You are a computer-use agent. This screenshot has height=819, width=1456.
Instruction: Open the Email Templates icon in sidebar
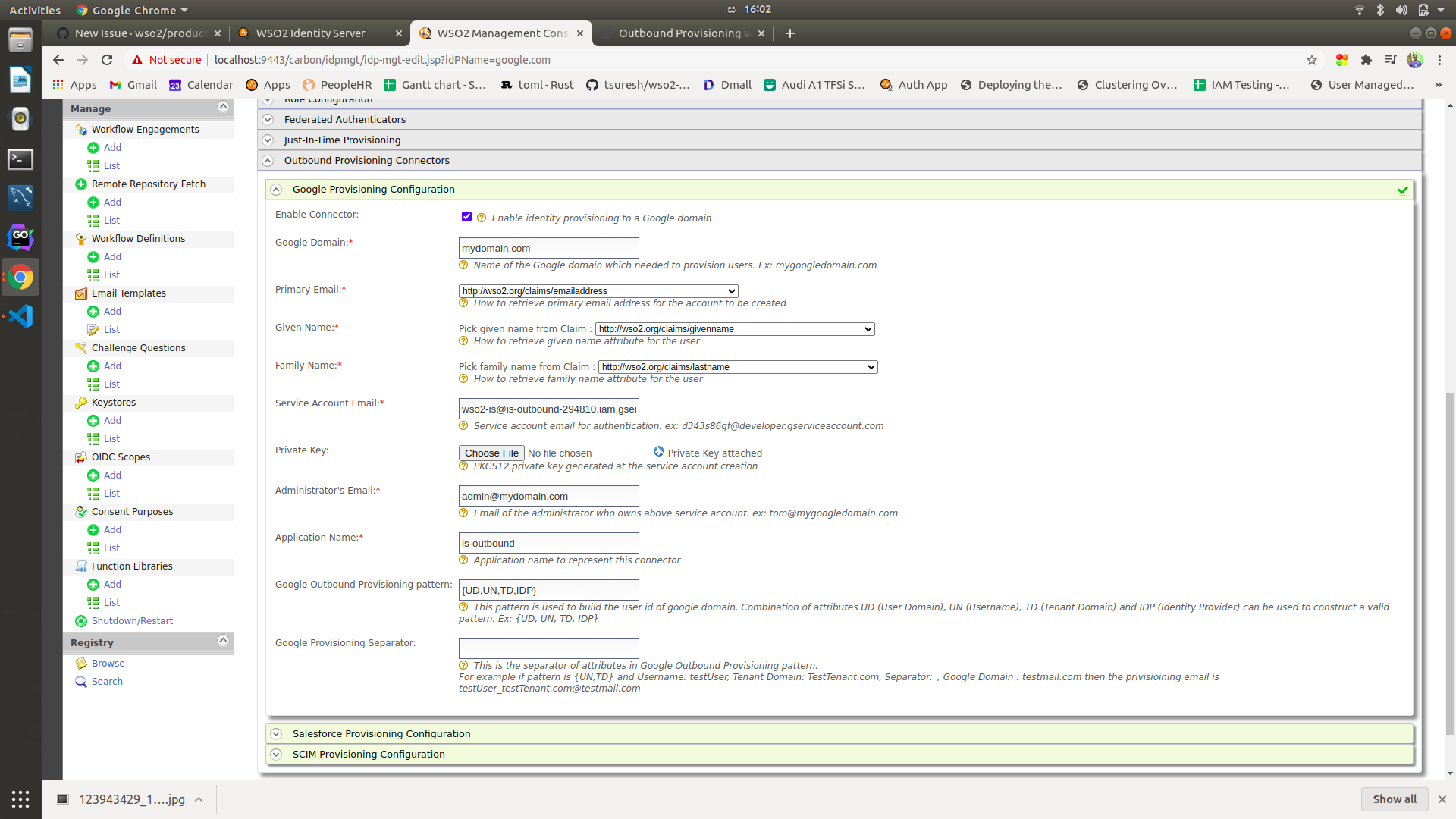(81, 293)
